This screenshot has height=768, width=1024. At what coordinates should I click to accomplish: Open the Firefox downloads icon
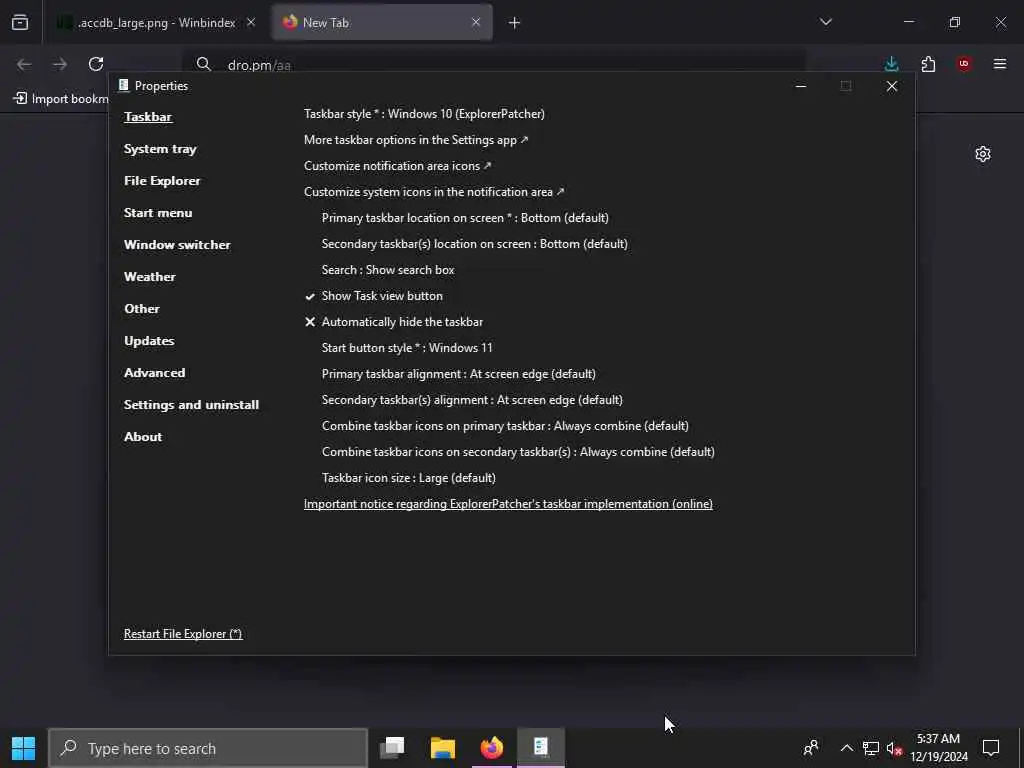(891, 64)
